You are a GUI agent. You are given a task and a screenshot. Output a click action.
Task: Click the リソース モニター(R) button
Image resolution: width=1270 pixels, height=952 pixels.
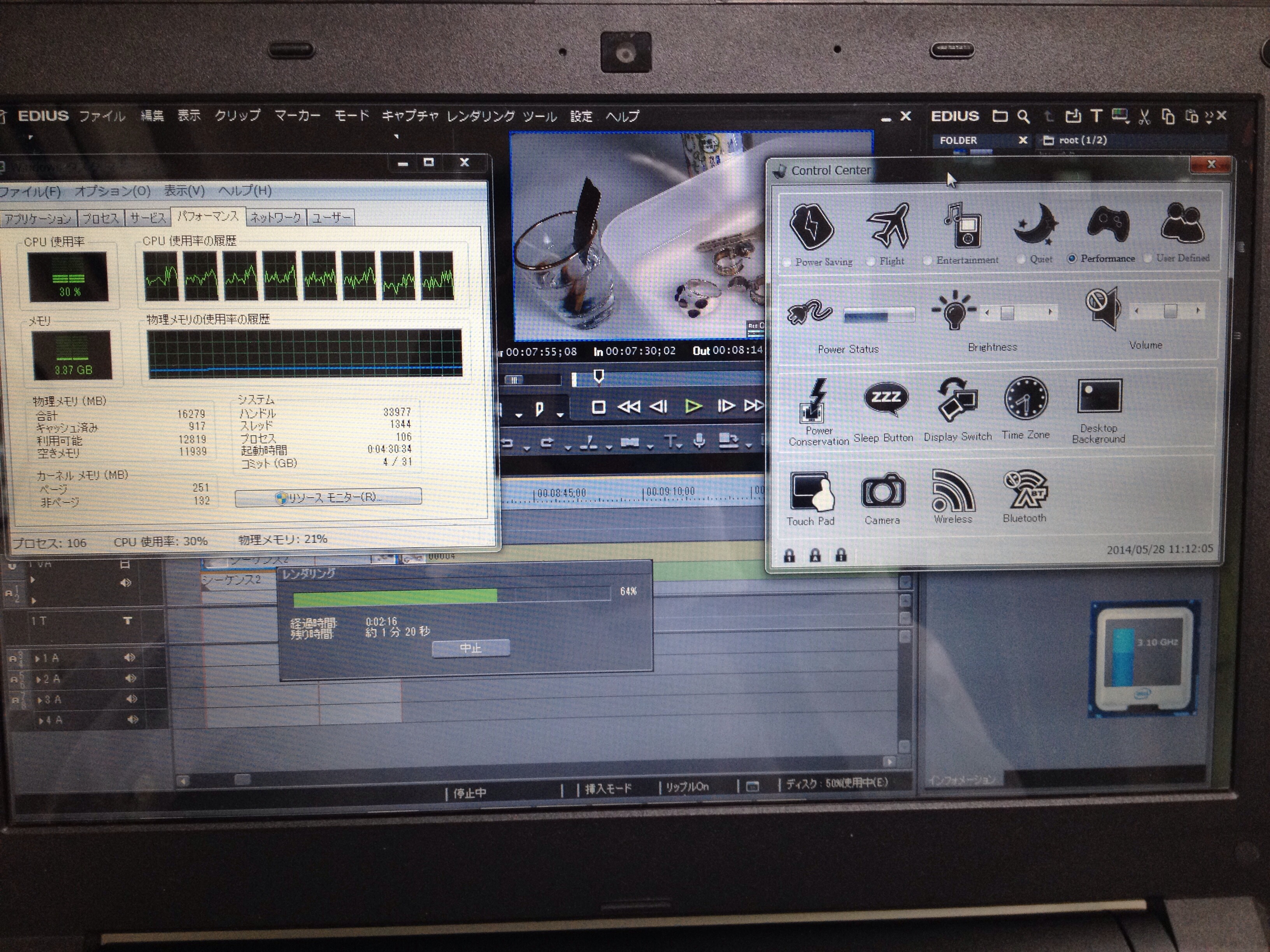click(x=328, y=497)
